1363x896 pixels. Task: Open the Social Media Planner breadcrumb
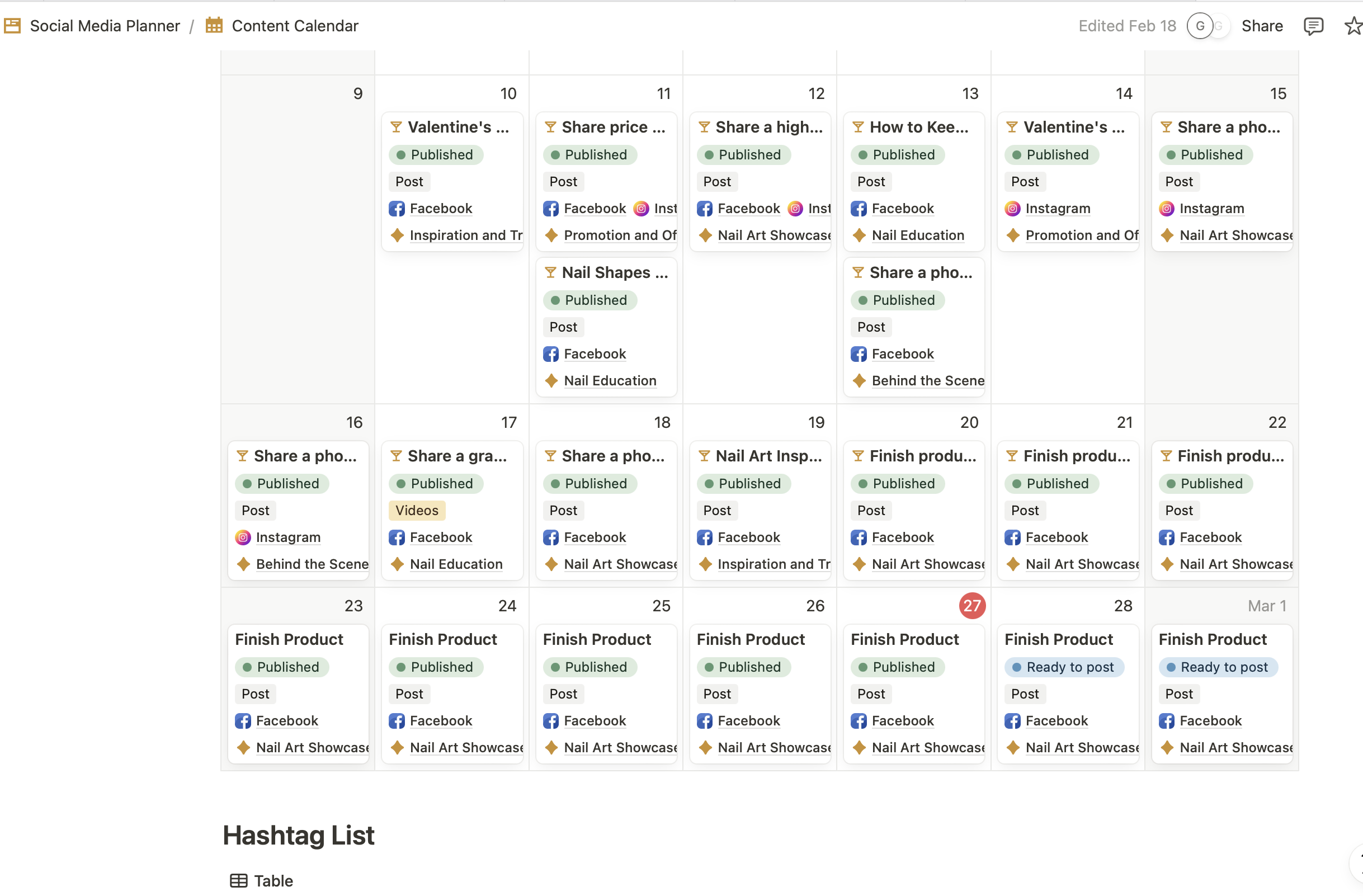(x=105, y=26)
